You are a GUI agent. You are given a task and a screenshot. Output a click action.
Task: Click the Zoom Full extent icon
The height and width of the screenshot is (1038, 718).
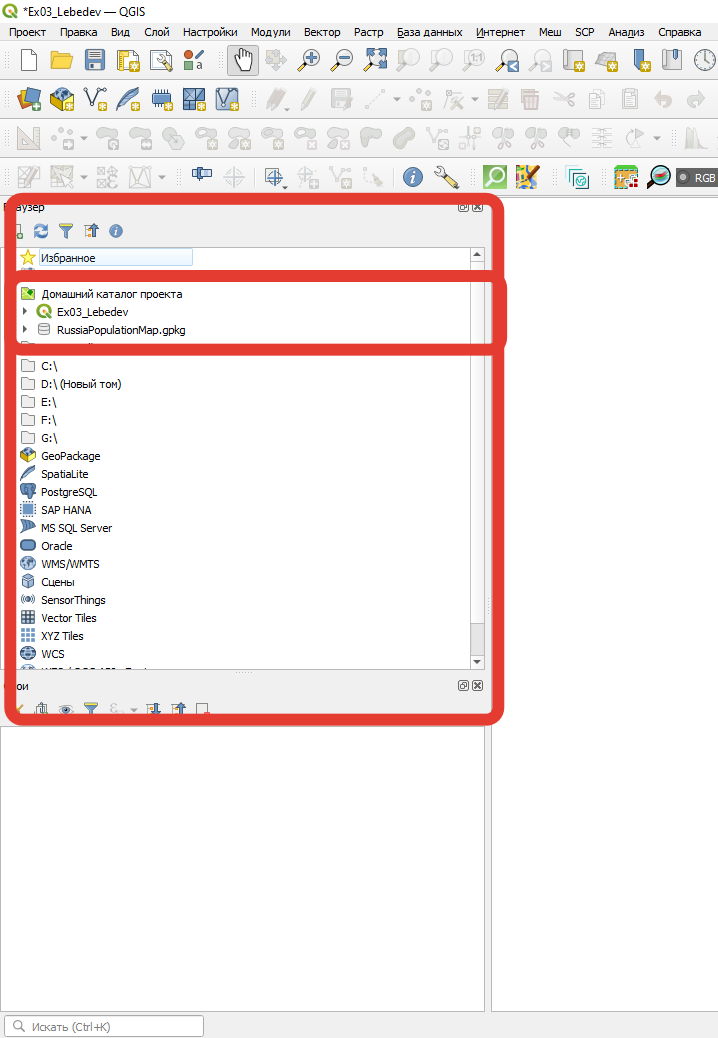374,60
